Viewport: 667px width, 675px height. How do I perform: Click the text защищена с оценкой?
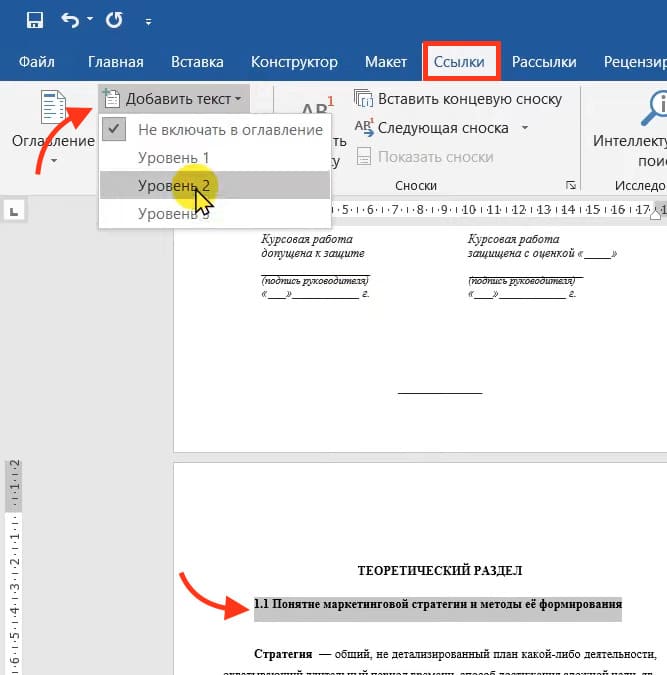pyautogui.click(x=521, y=253)
